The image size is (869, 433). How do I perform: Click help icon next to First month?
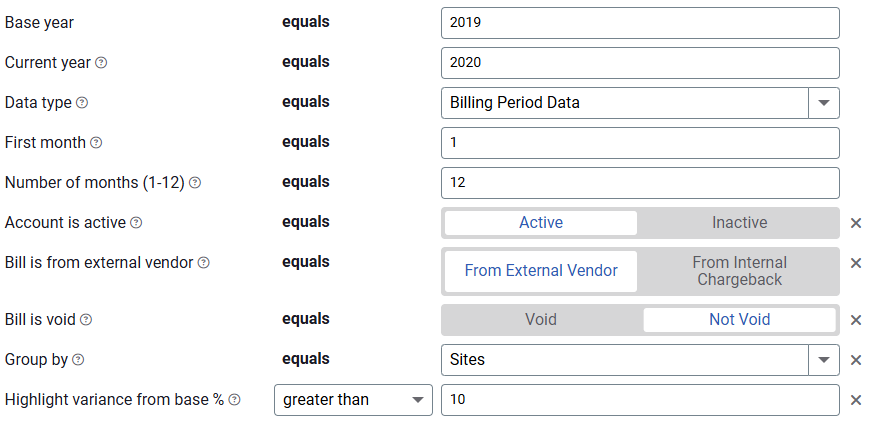coord(96,142)
